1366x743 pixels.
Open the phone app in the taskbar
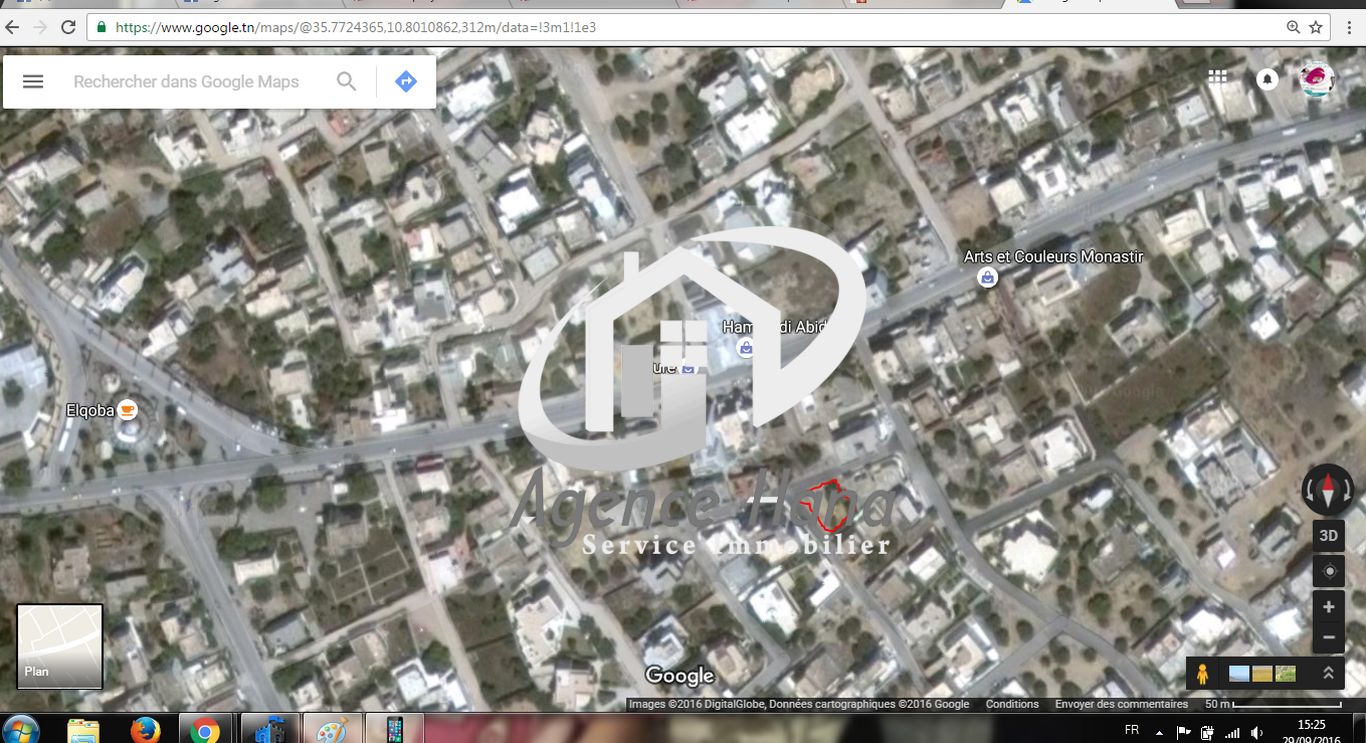(x=394, y=729)
